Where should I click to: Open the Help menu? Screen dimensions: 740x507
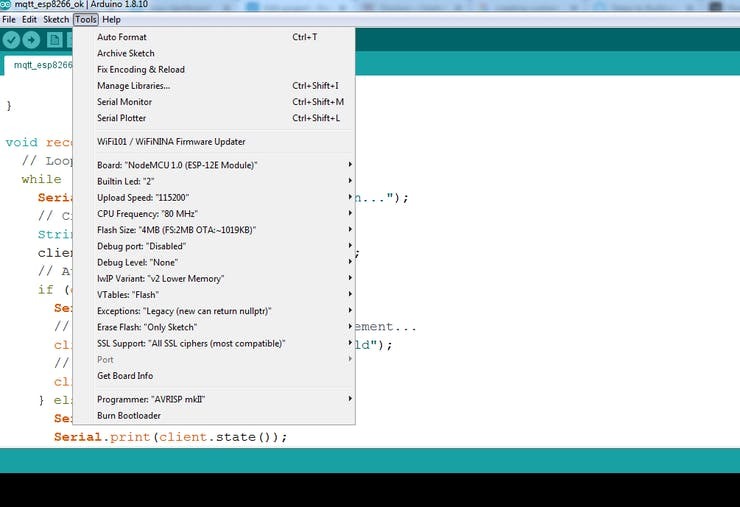click(x=111, y=19)
